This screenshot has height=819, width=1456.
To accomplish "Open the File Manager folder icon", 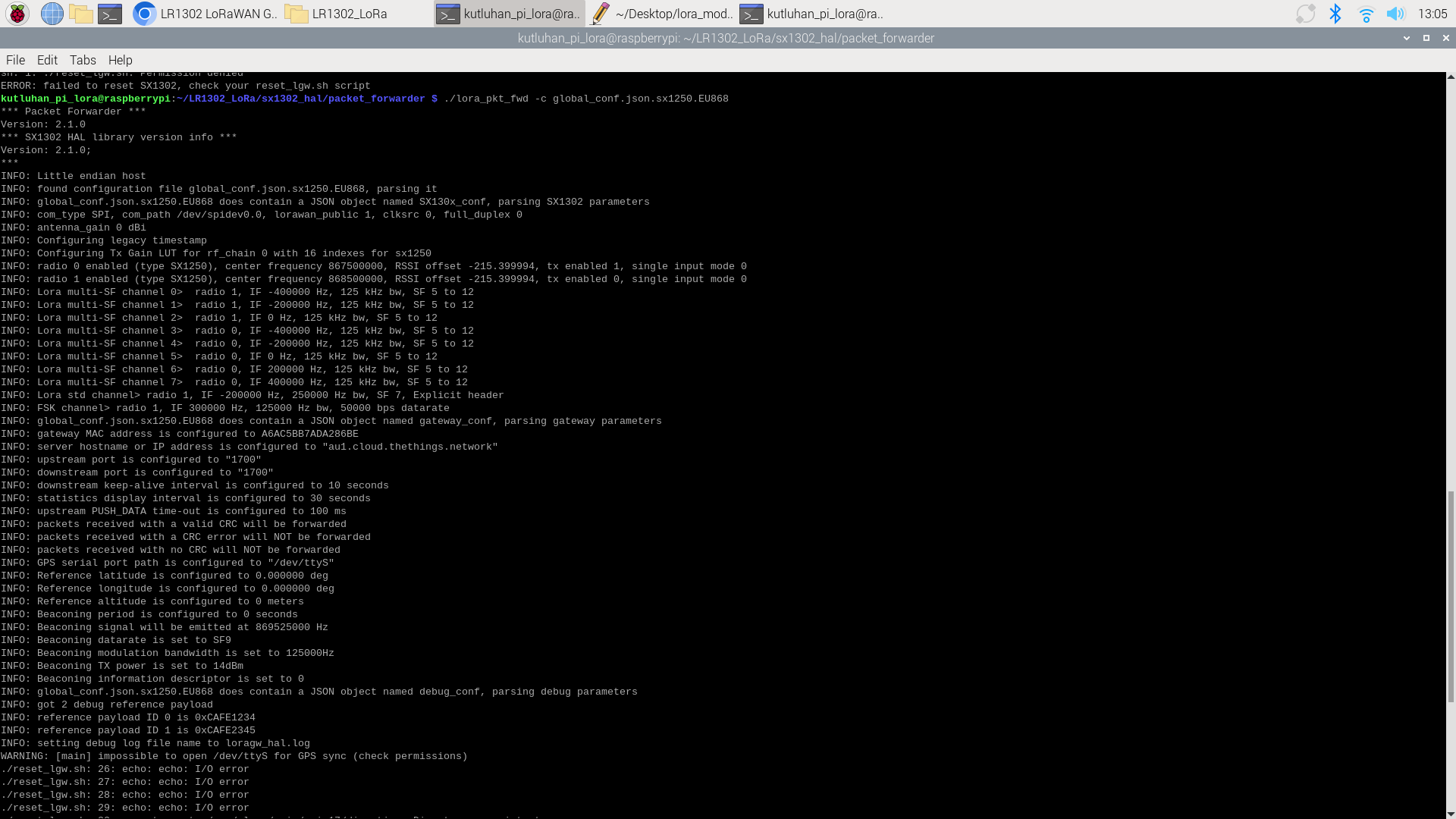I will click(x=80, y=14).
